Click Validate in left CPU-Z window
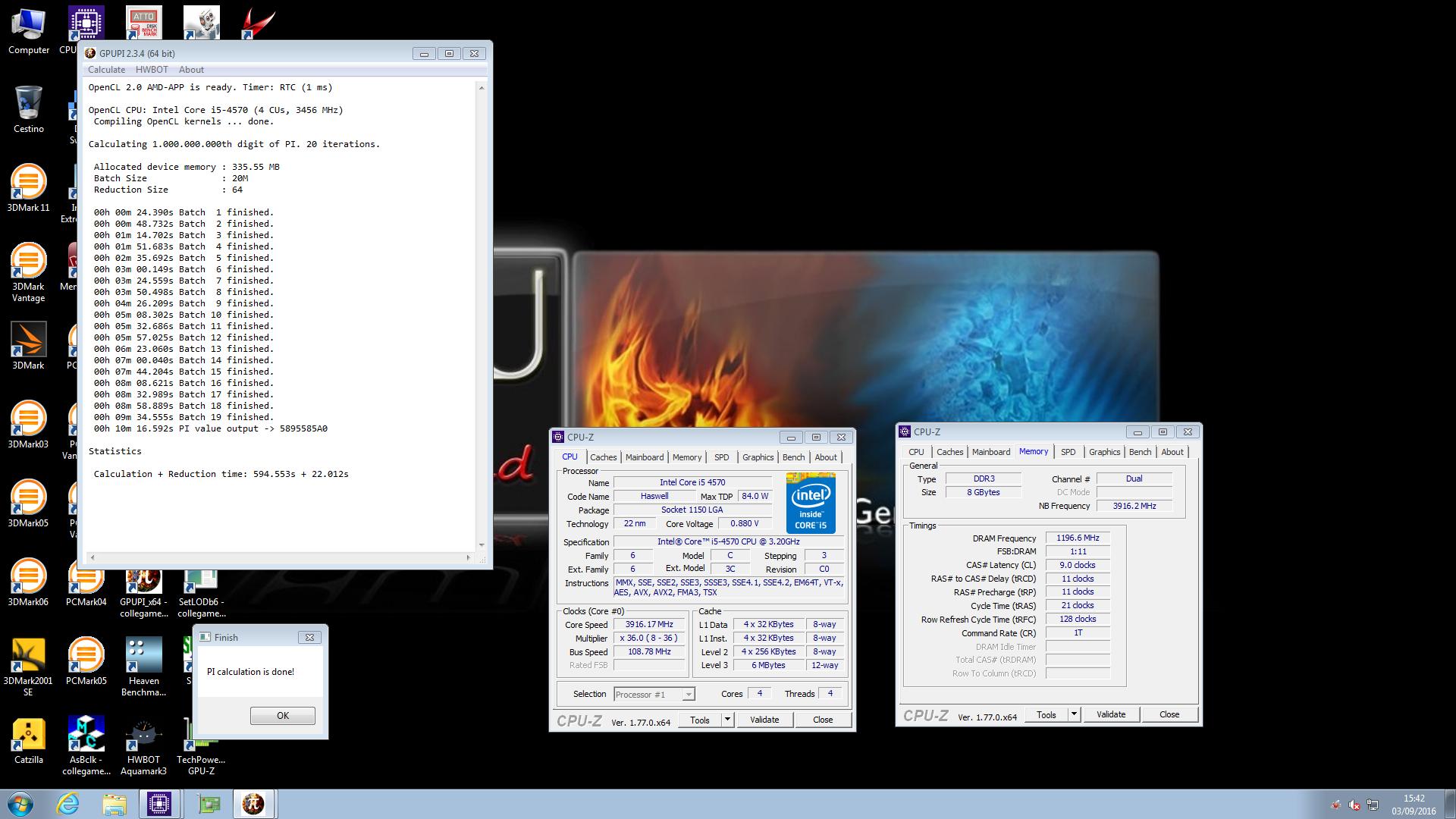The image size is (1456, 819). coord(764,720)
